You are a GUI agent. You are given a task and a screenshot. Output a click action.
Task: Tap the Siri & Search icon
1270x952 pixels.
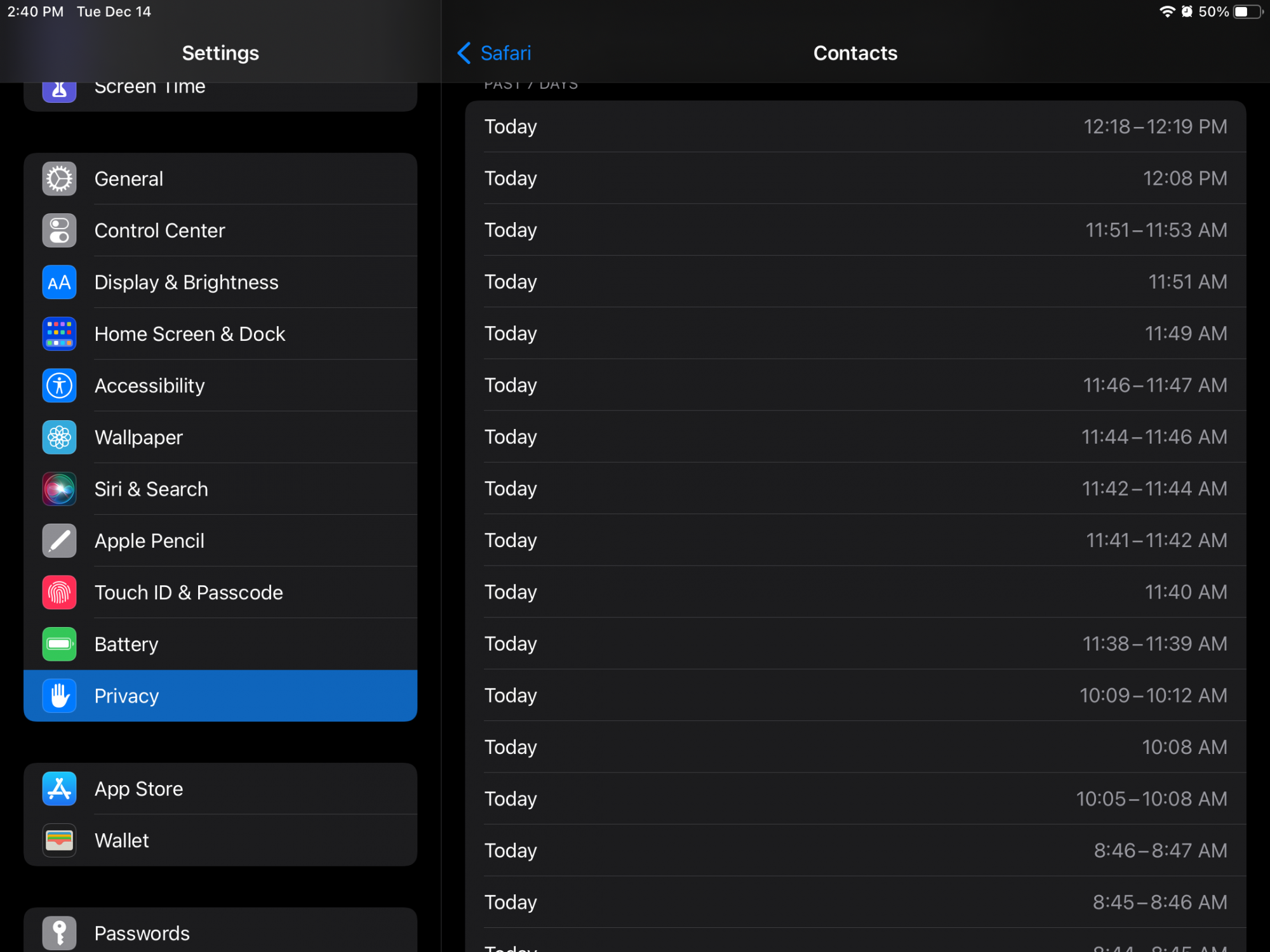59,489
